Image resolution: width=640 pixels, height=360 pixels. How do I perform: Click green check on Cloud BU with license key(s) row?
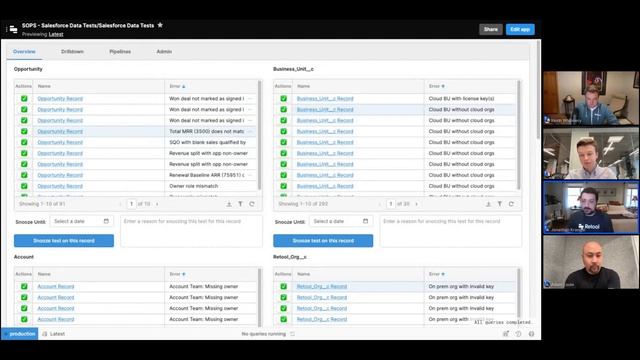[283, 98]
